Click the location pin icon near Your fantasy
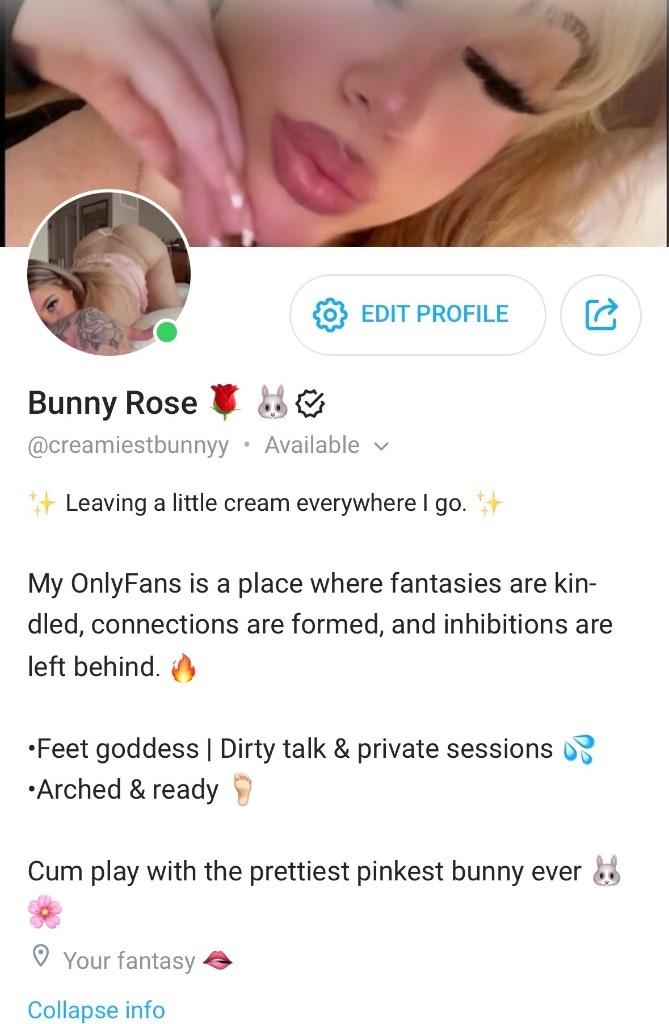The image size is (669, 1024). [41, 956]
